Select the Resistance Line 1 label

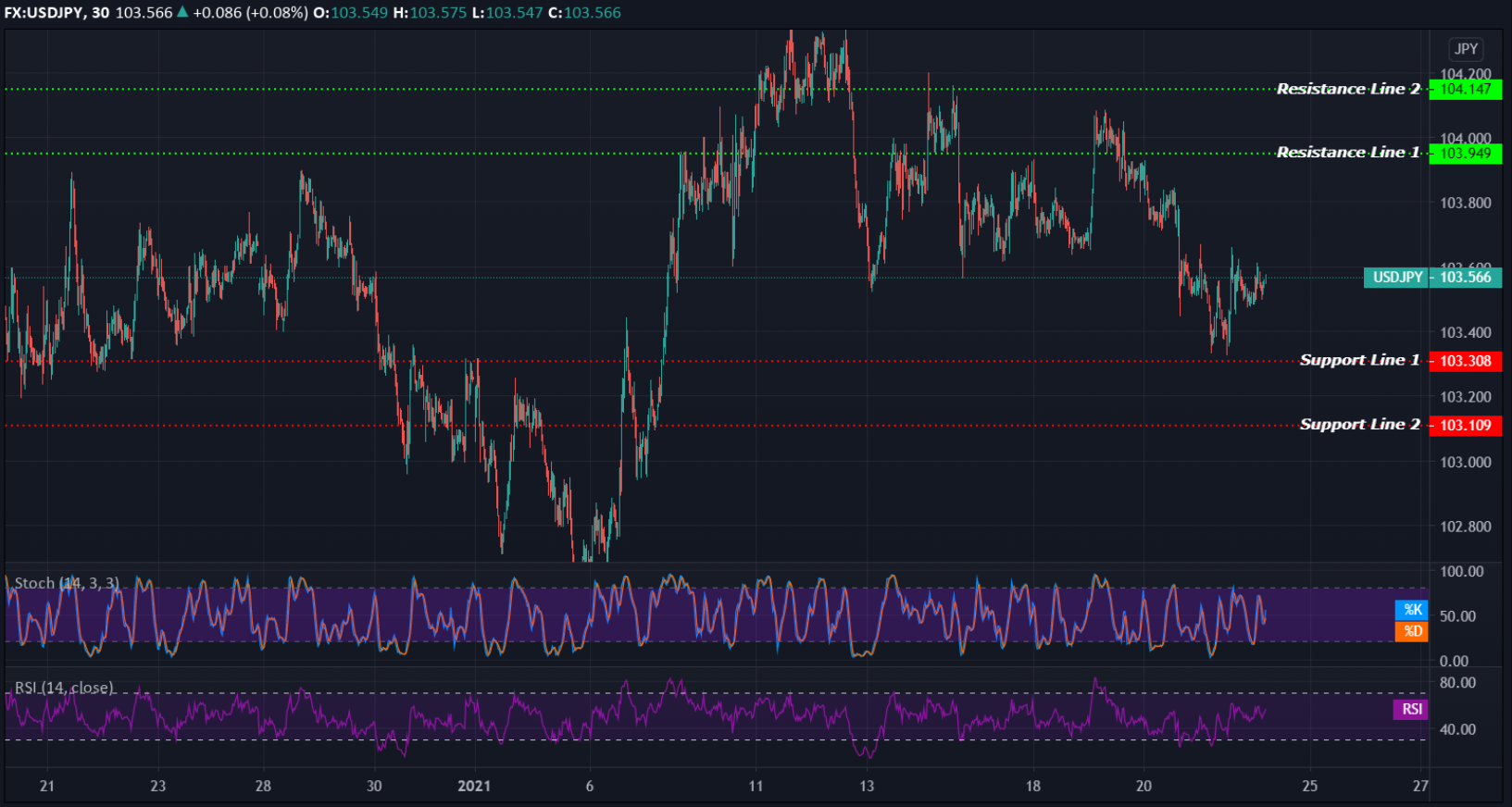(1348, 153)
